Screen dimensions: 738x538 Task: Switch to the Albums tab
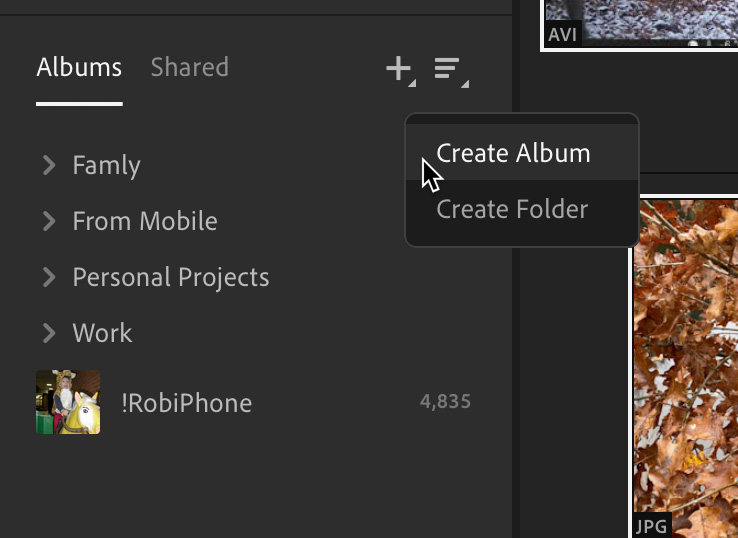tap(79, 68)
